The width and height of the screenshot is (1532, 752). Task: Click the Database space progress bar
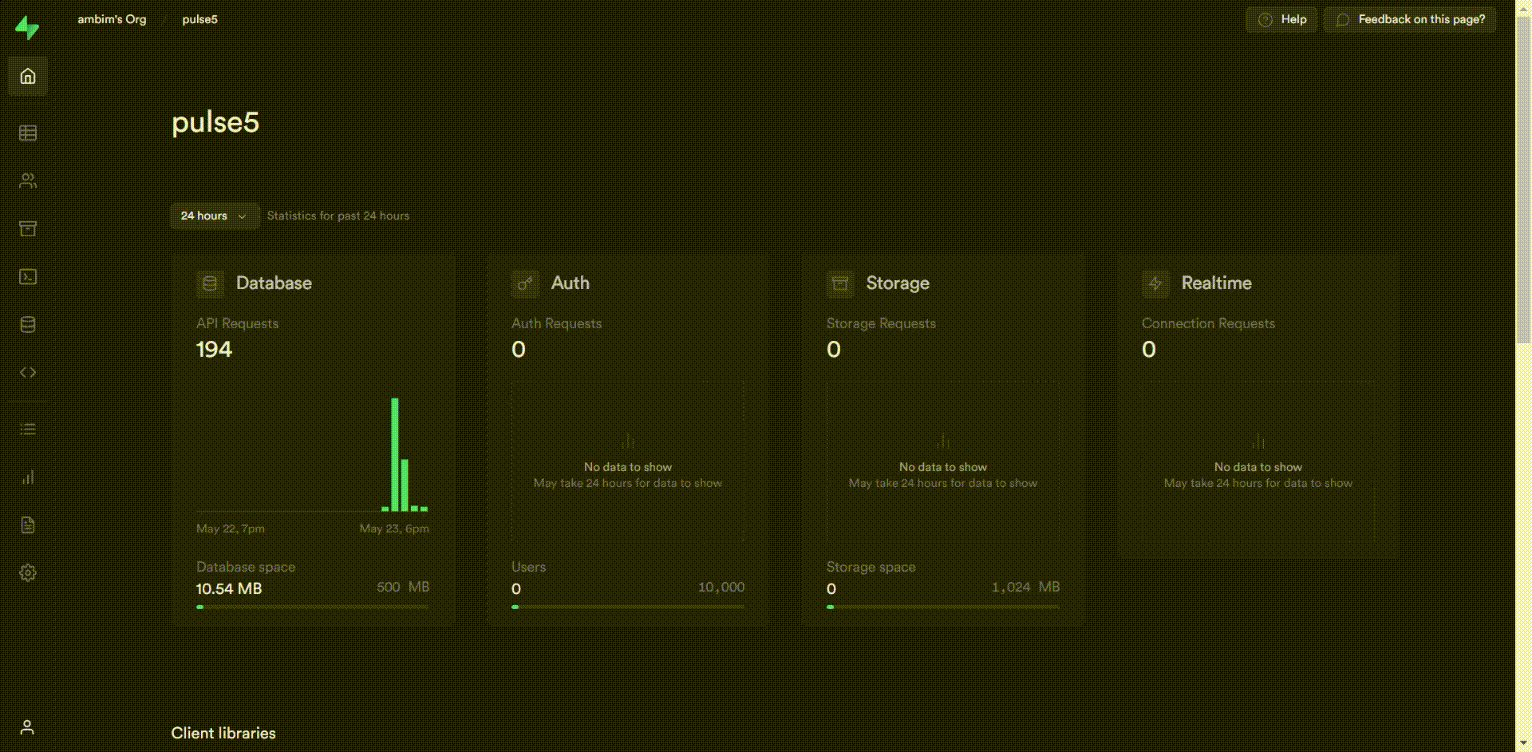[313, 607]
